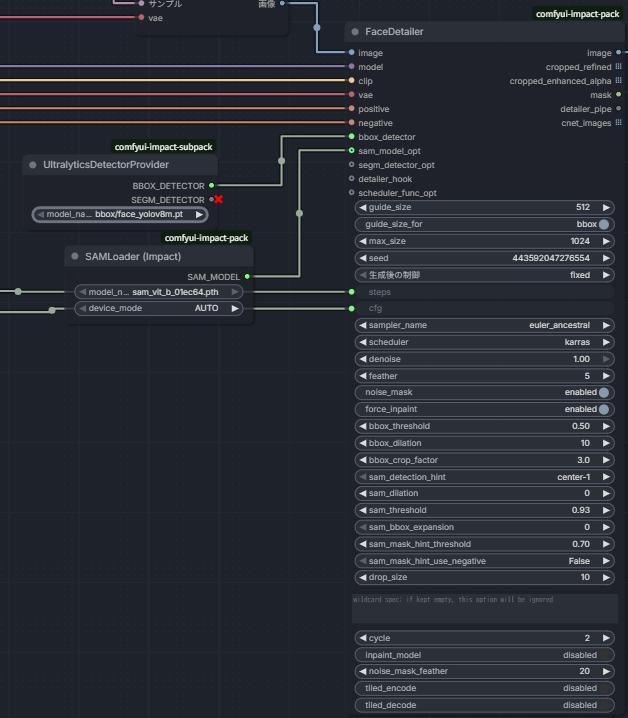Click the segm_detector_opt input port on FaceDetailer
Screen dimensions: 628x718
(x=351, y=165)
